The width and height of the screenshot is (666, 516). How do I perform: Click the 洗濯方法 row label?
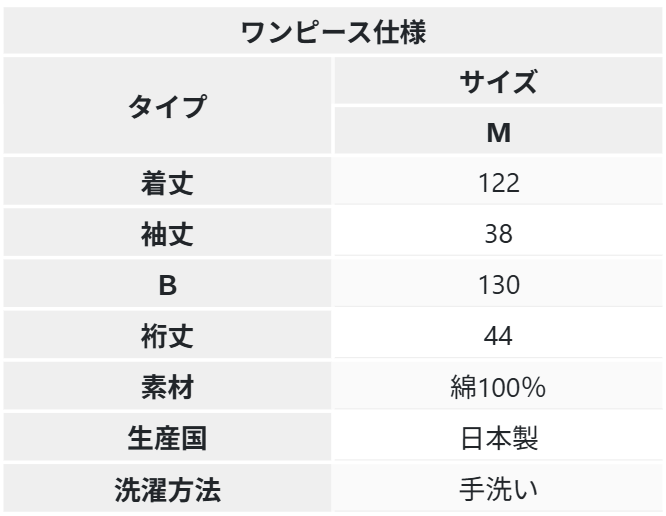pyautogui.click(x=167, y=489)
